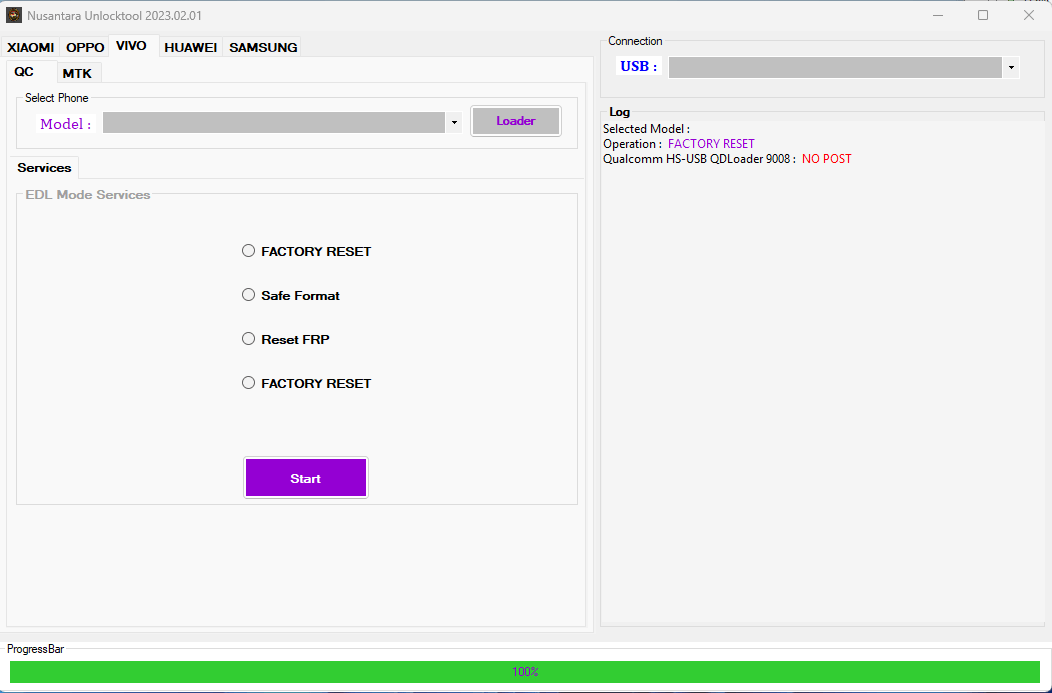Image resolution: width=1052 pixels, height=693 pixels.
Task: Select the second FACTORY RESET radio option
Action: click(x=248, y=382)
